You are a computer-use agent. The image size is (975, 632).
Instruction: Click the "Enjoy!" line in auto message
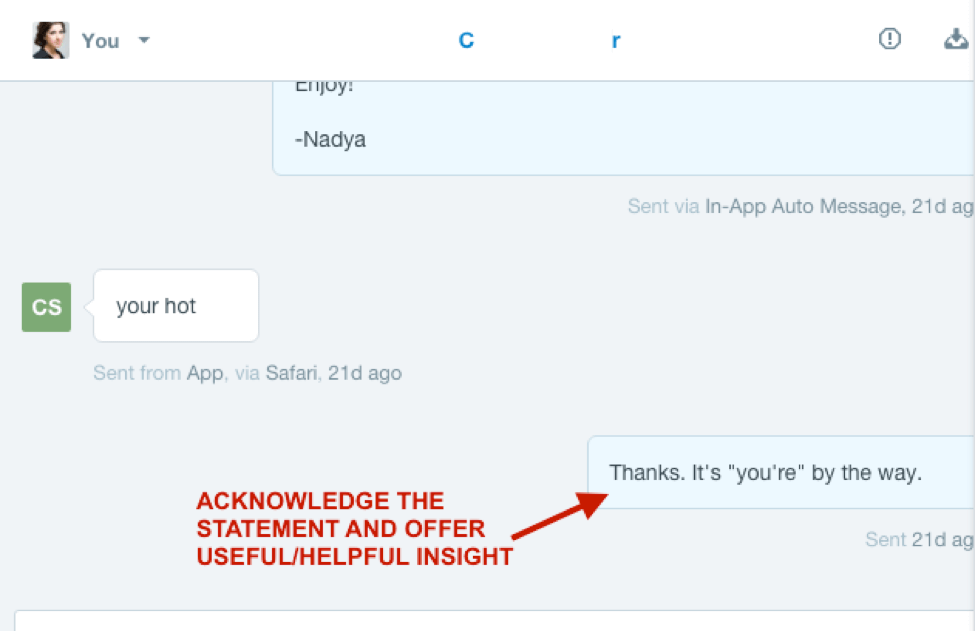click(x=324, y=86)
